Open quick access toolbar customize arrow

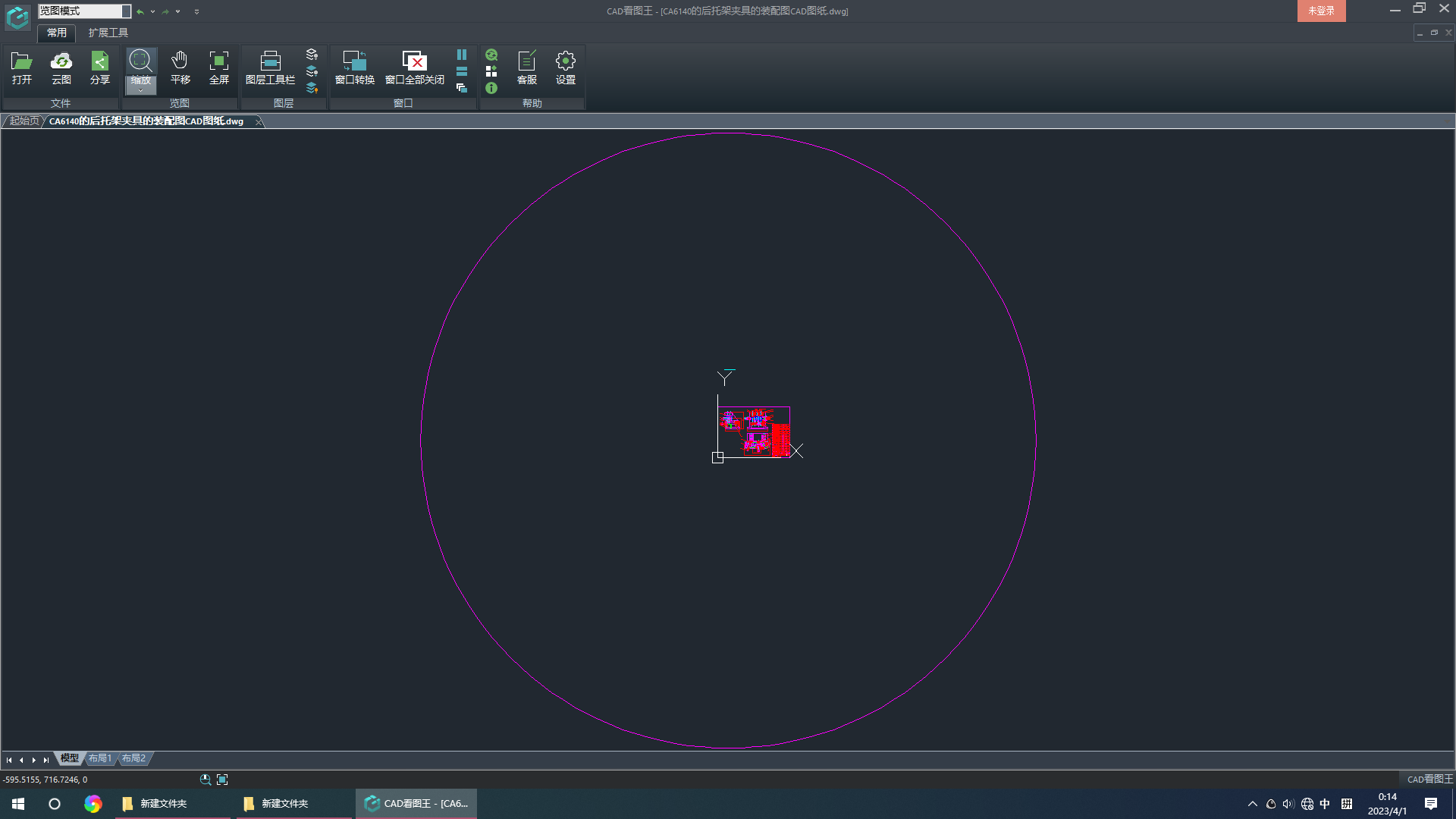click(x=196, y=11)
